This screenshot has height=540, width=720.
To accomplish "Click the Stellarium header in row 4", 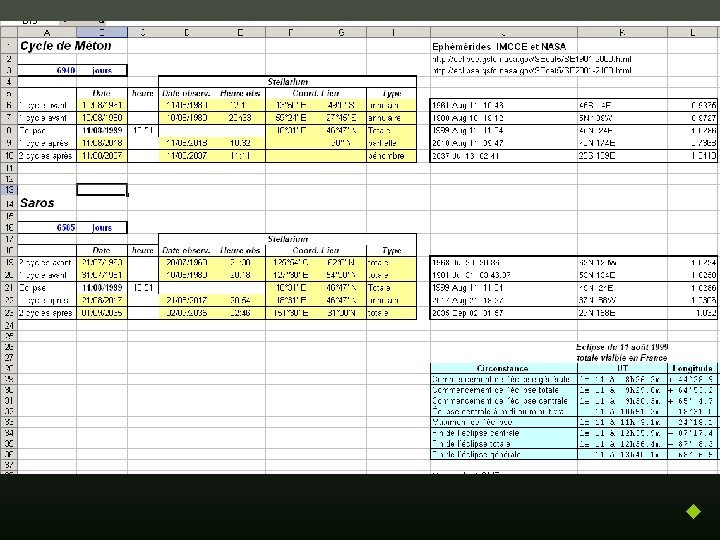I will tap(287, 82).
